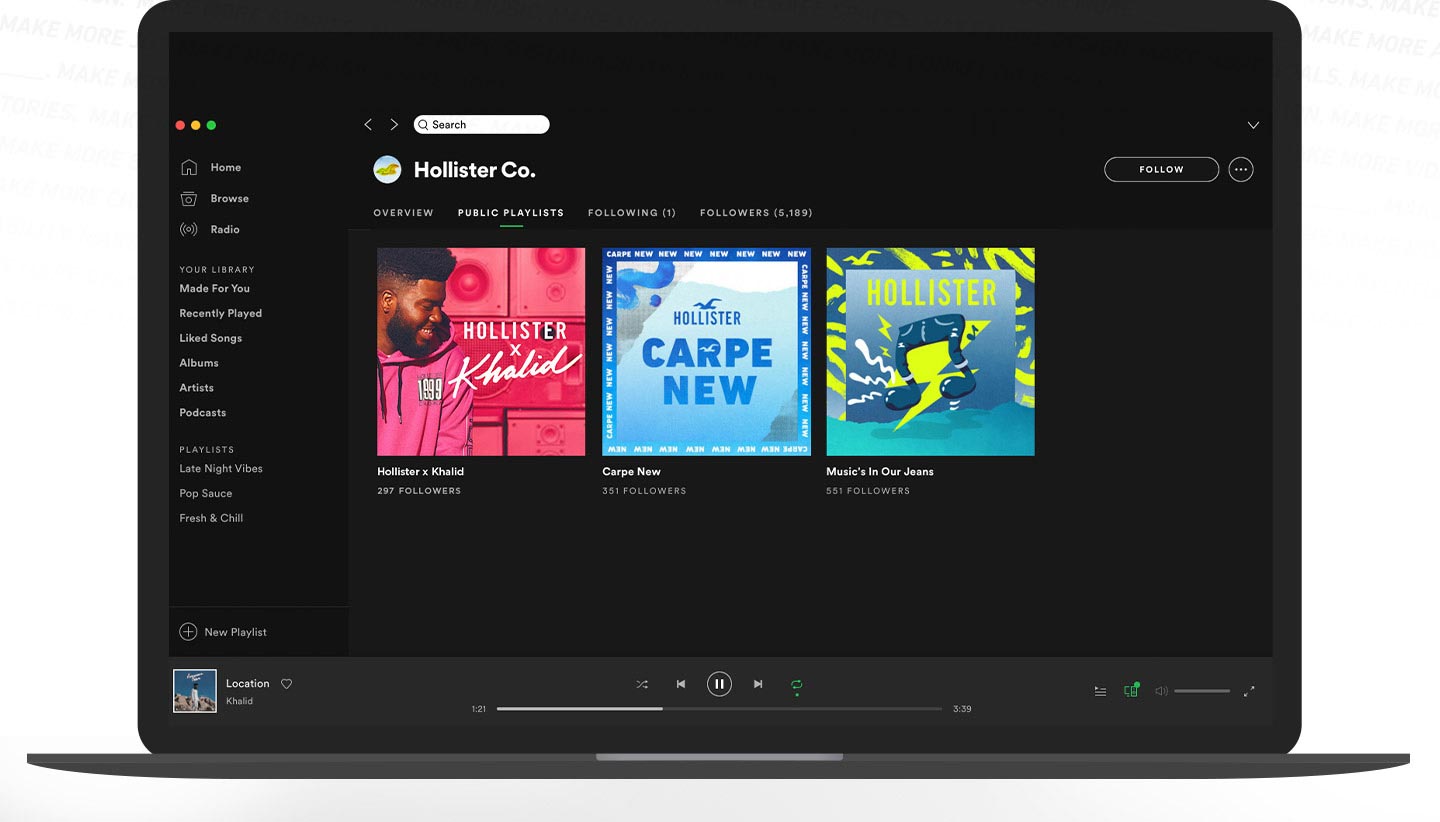Open Artists in Your Library
The image size is (1440, 822).
[197, 388]
